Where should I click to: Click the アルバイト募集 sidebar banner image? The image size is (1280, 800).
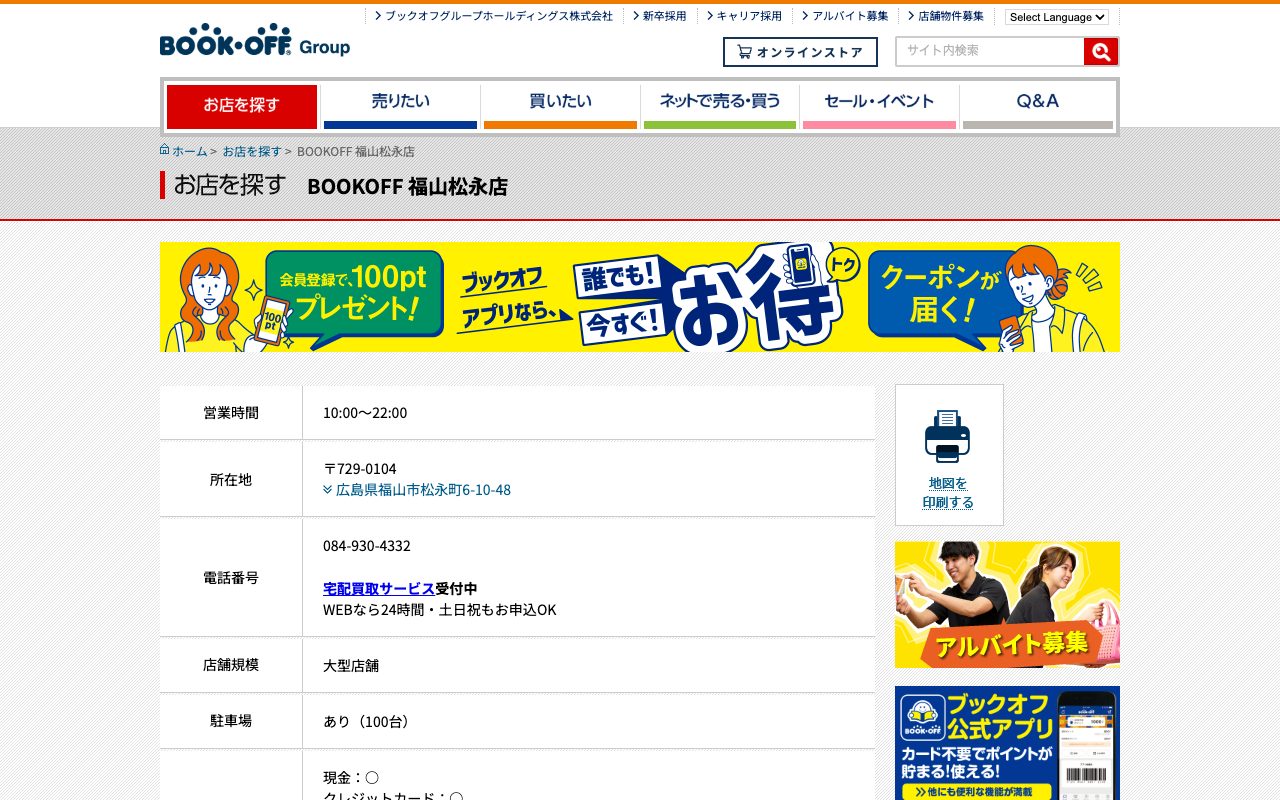click(1007, 605)
